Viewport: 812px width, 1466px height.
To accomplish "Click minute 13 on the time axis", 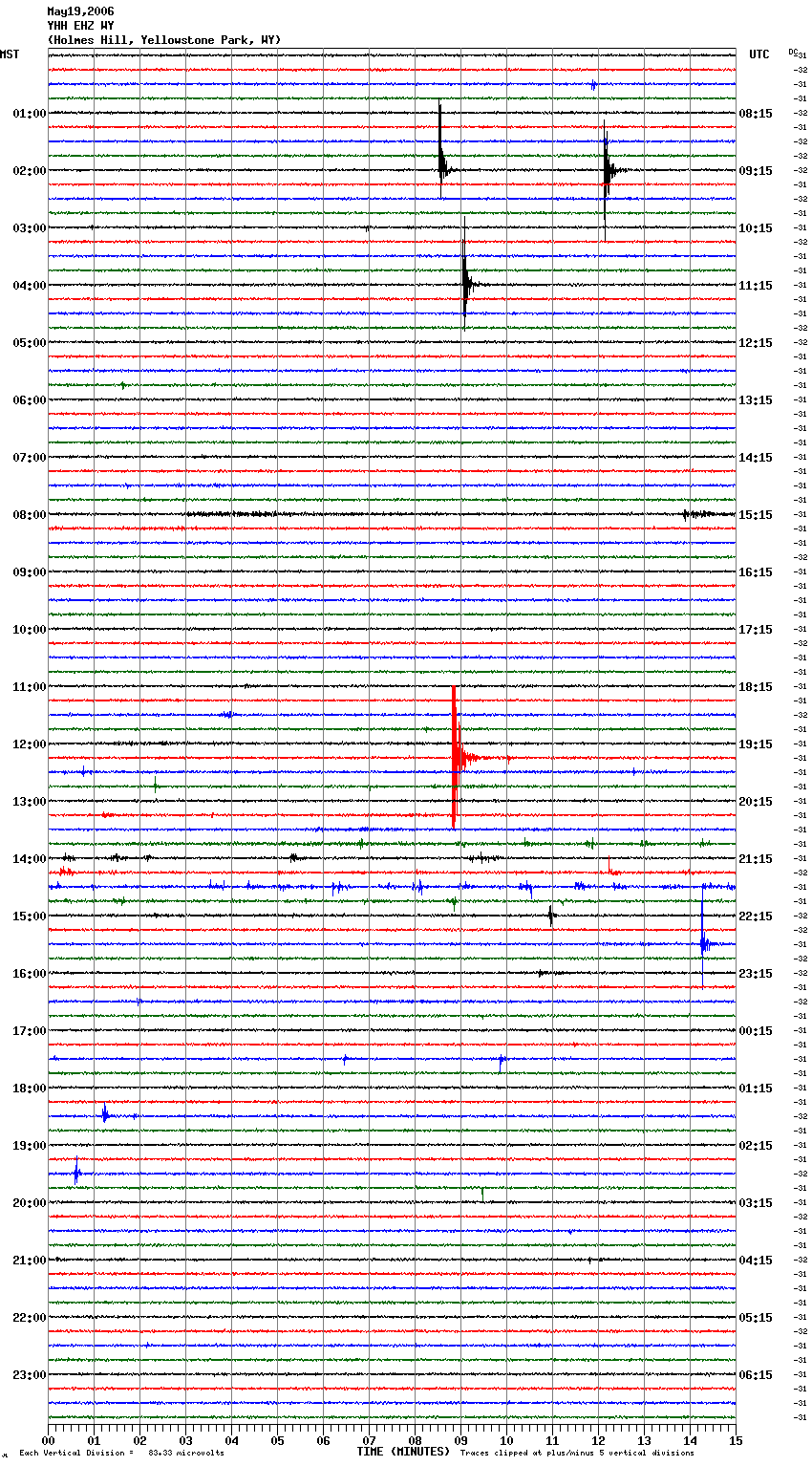I will (x=644, y=1440).
